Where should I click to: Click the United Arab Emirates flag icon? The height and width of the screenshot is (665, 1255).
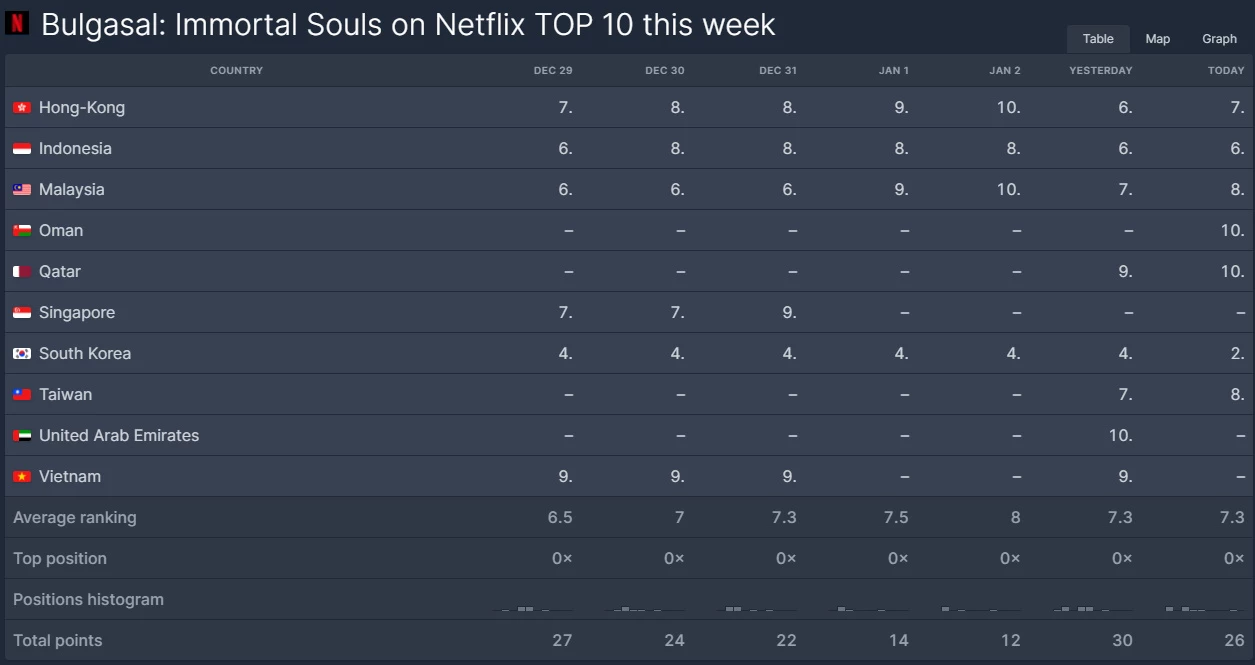click(22, 436)
